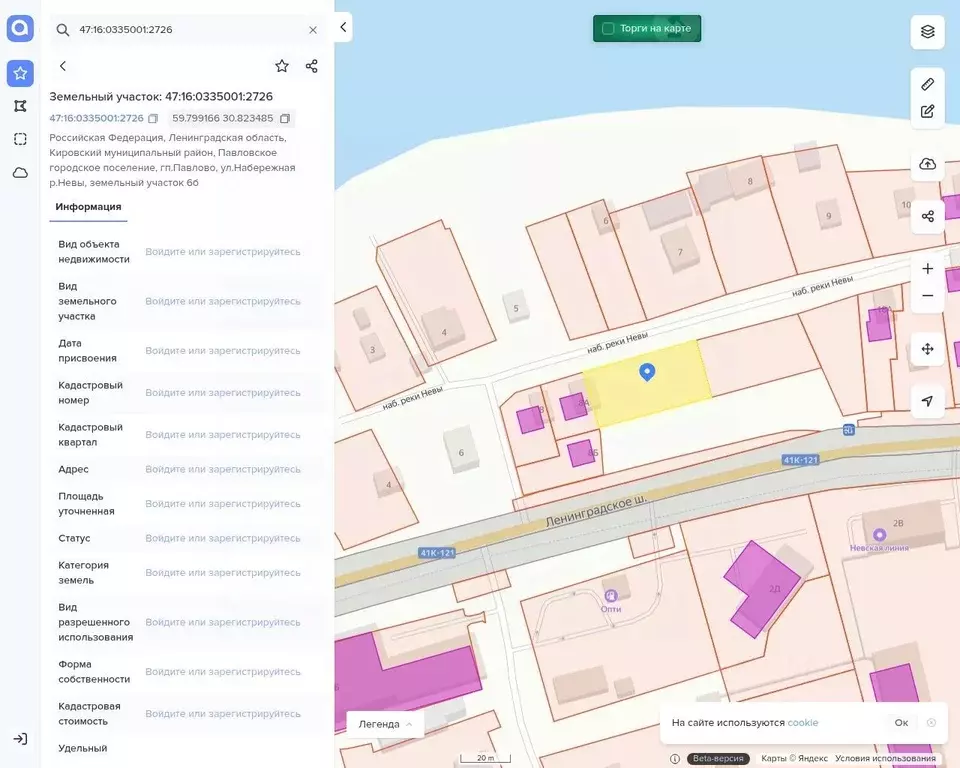Enable the Торги на карте checkbox

608,29
